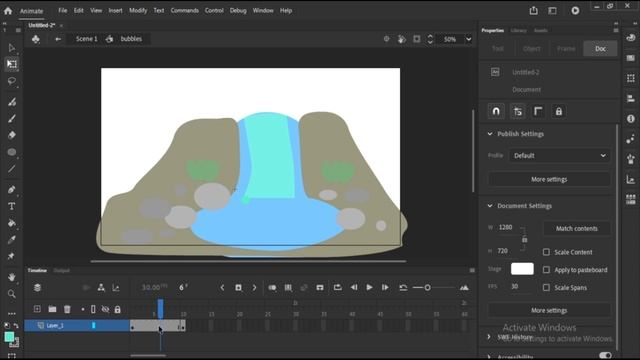
Task: Step forward one frame
Action: click(x=385, y=288)
